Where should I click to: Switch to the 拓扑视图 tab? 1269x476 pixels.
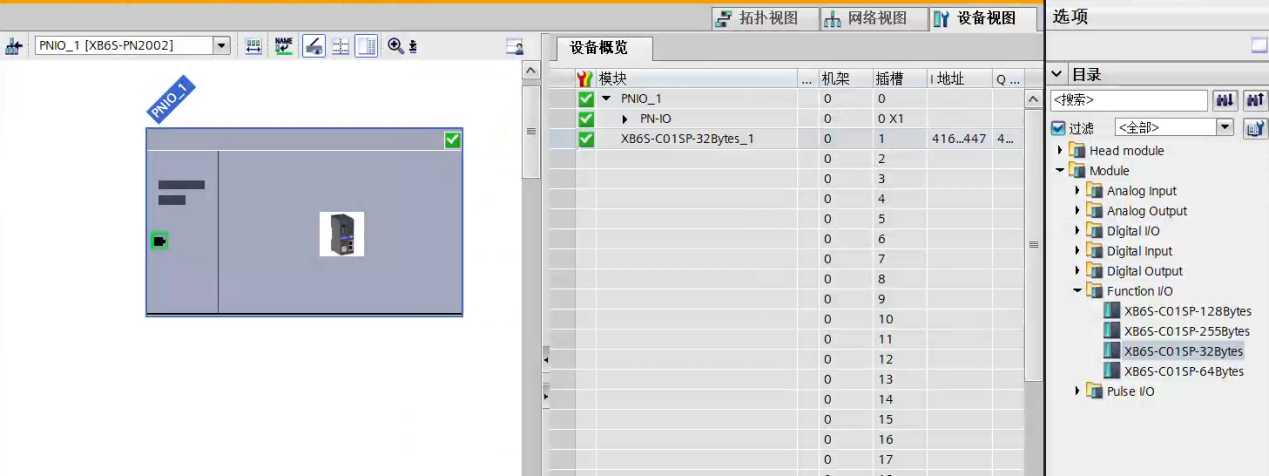(755, 18)
